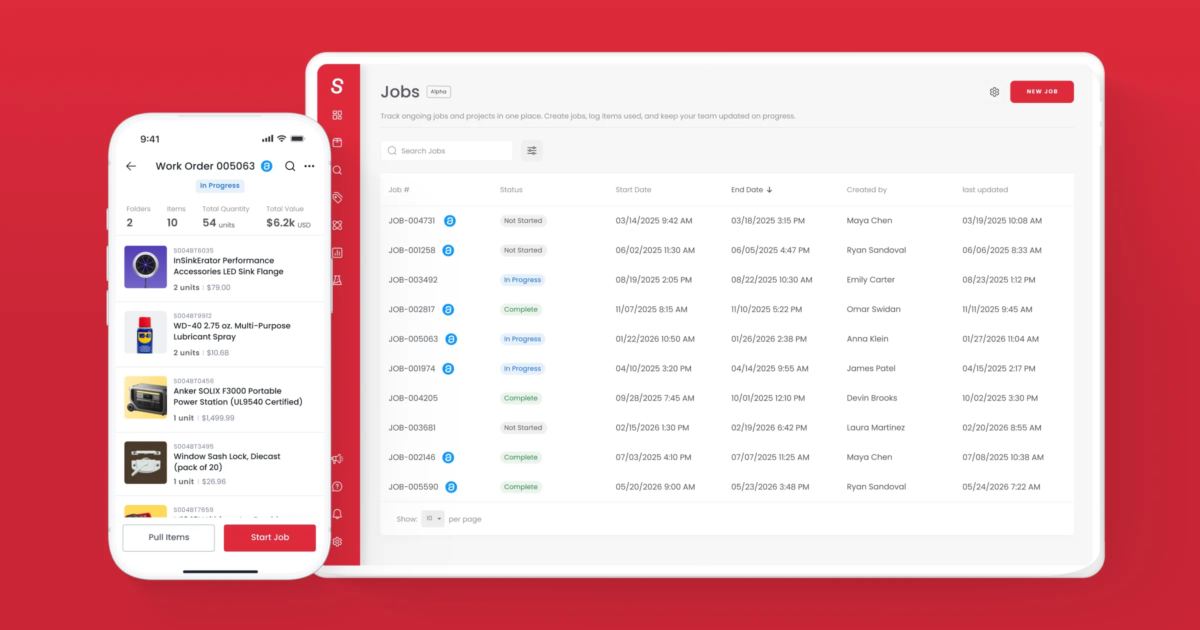Tap the search icon in the phone header

[x=290, y=166]
